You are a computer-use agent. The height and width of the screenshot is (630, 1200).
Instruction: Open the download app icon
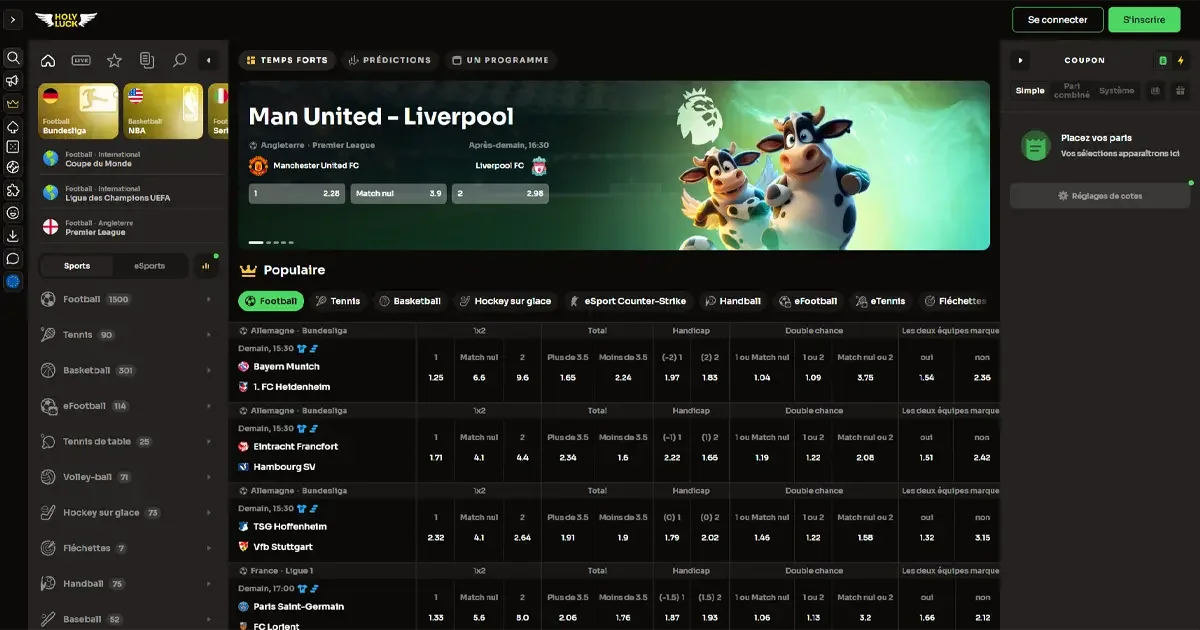point(13,236)
